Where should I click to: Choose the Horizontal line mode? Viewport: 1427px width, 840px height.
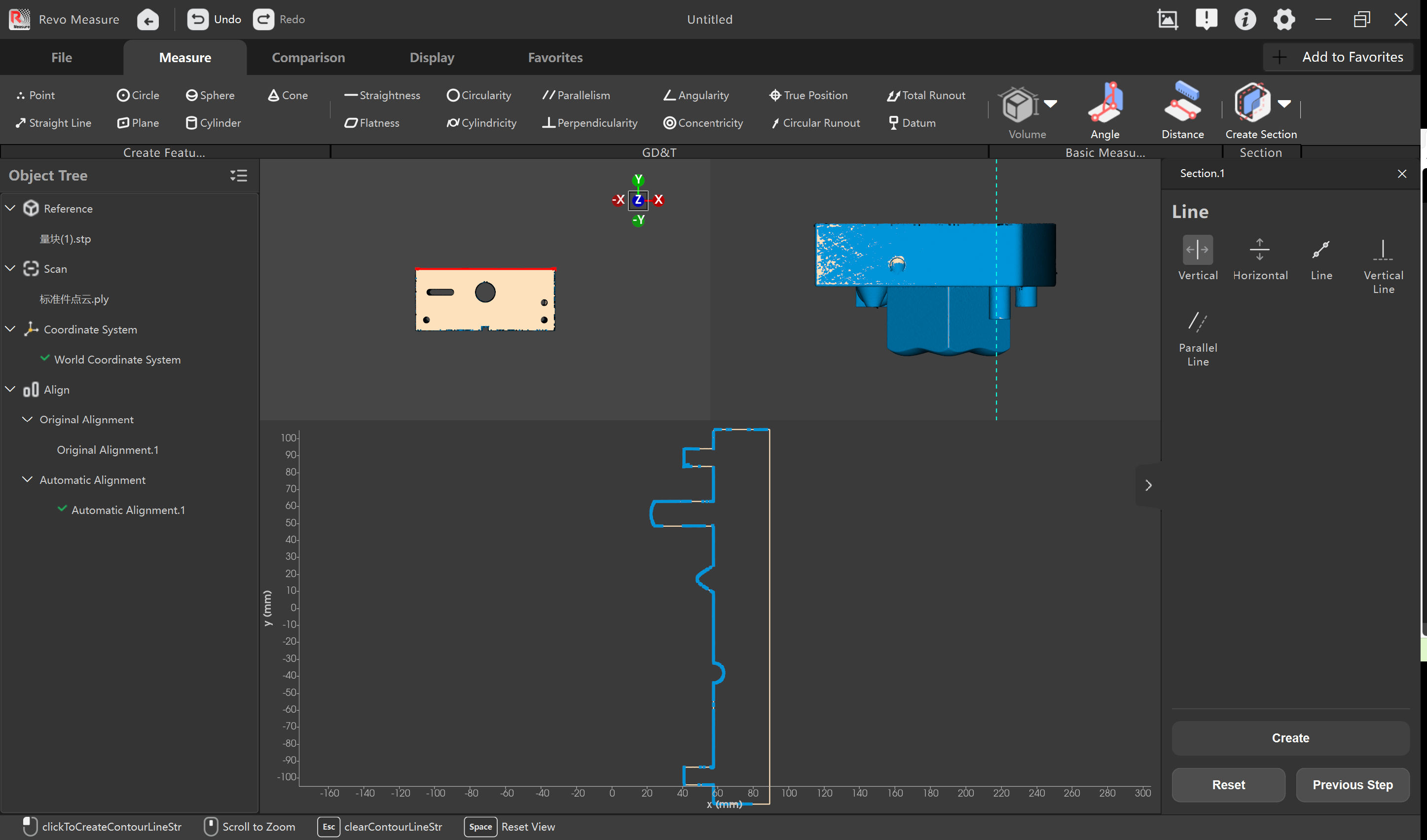click(x=1260, y=258)
